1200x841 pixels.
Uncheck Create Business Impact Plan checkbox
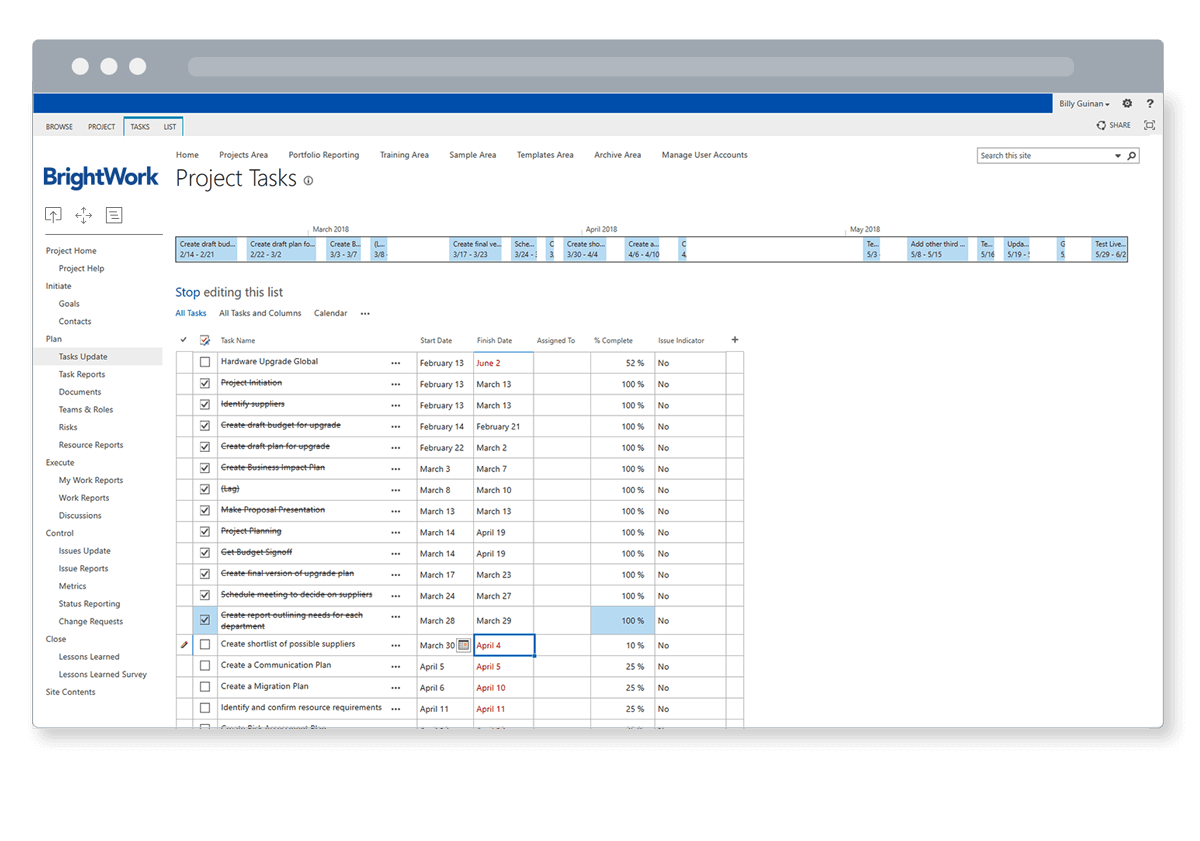(x=205, y=468)
